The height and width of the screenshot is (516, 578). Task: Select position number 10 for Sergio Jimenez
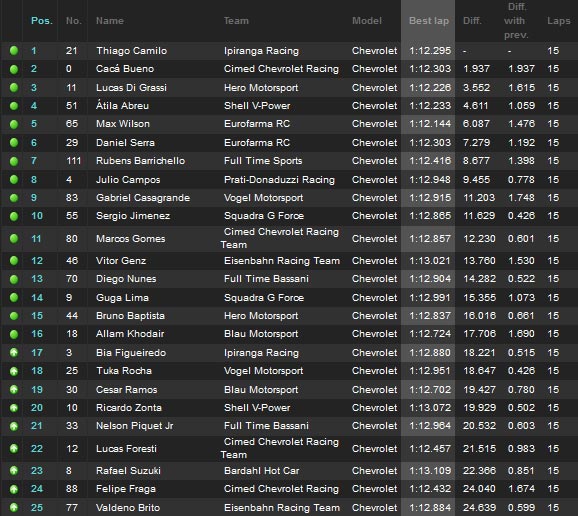point(37,216)
